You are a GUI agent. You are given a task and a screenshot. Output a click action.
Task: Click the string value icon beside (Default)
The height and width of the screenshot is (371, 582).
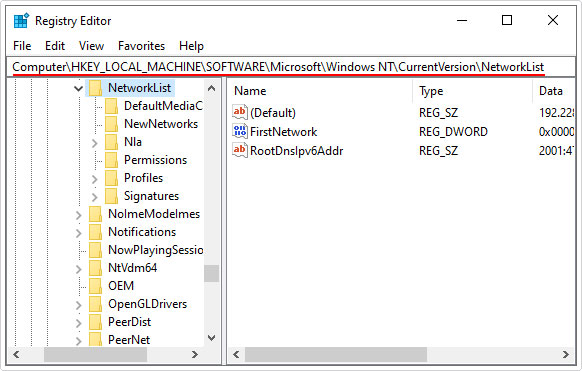[240, 112]
